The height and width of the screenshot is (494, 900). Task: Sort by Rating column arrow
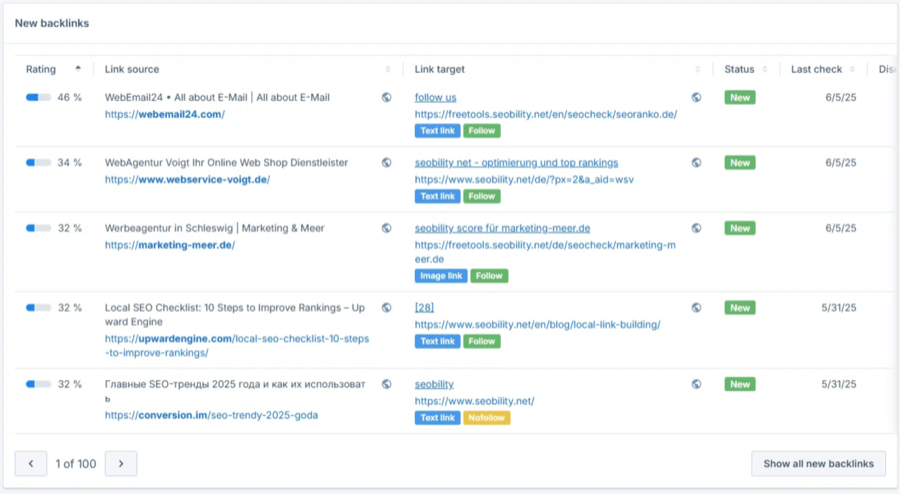[78, 69]
